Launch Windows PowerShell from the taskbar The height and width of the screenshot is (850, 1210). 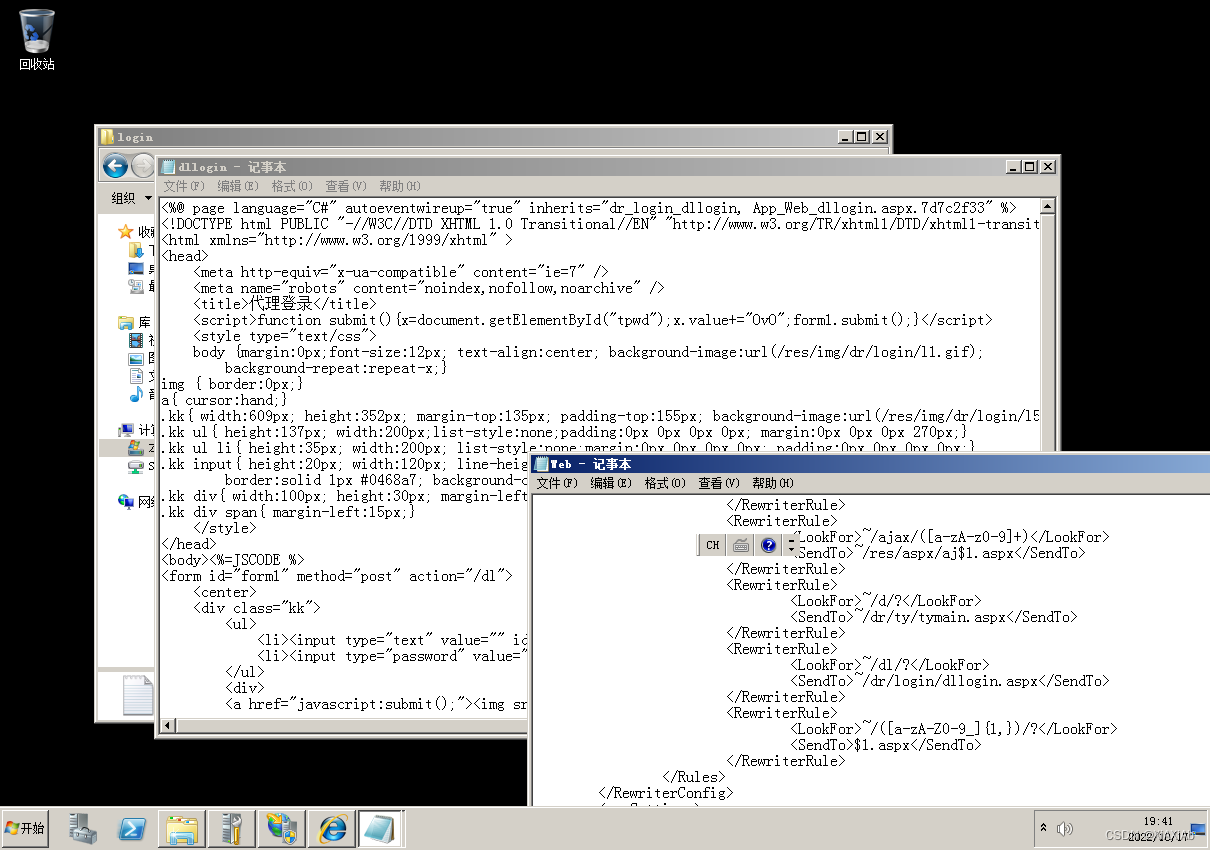132,828
